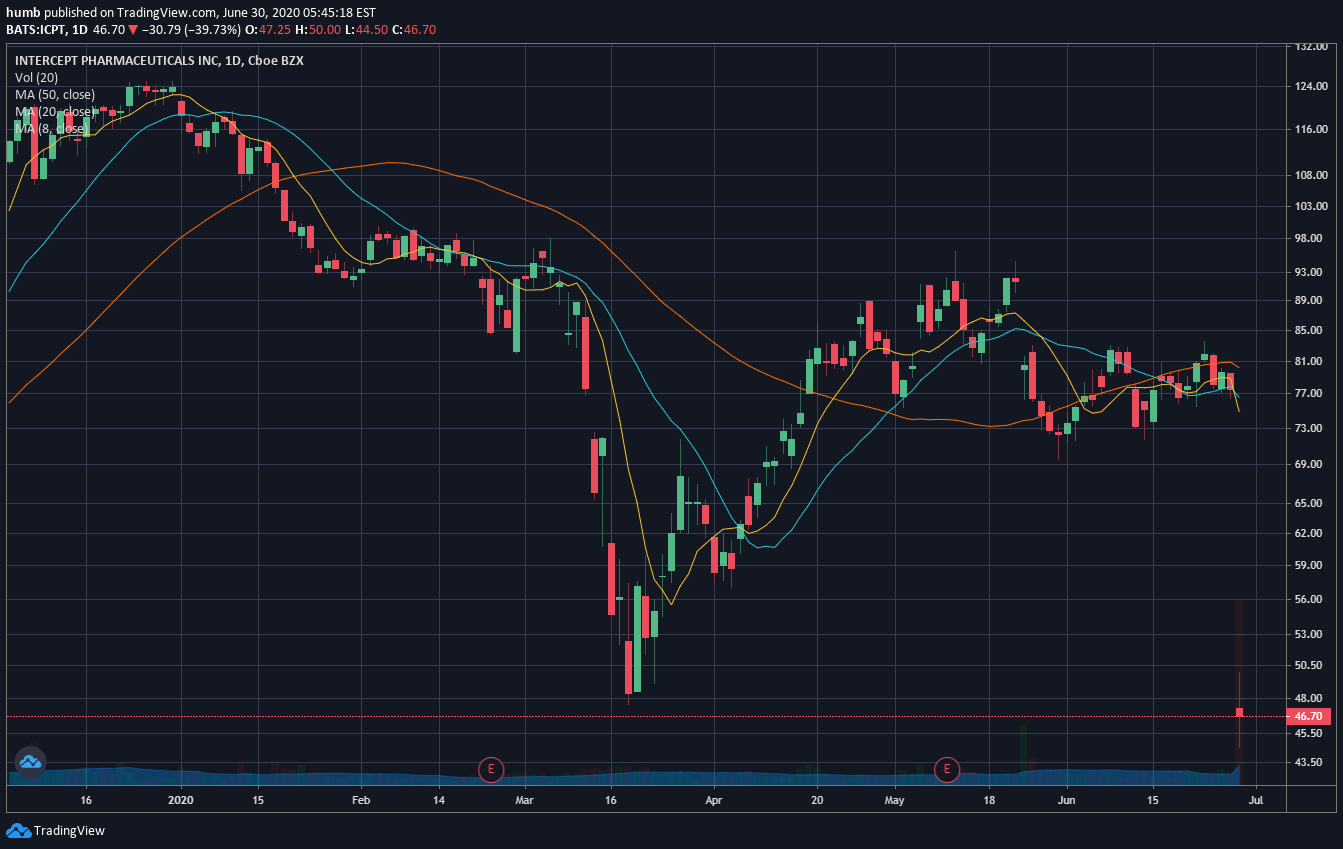
Task: Click the Feb label on the time axis
Action: coord(361,800)
